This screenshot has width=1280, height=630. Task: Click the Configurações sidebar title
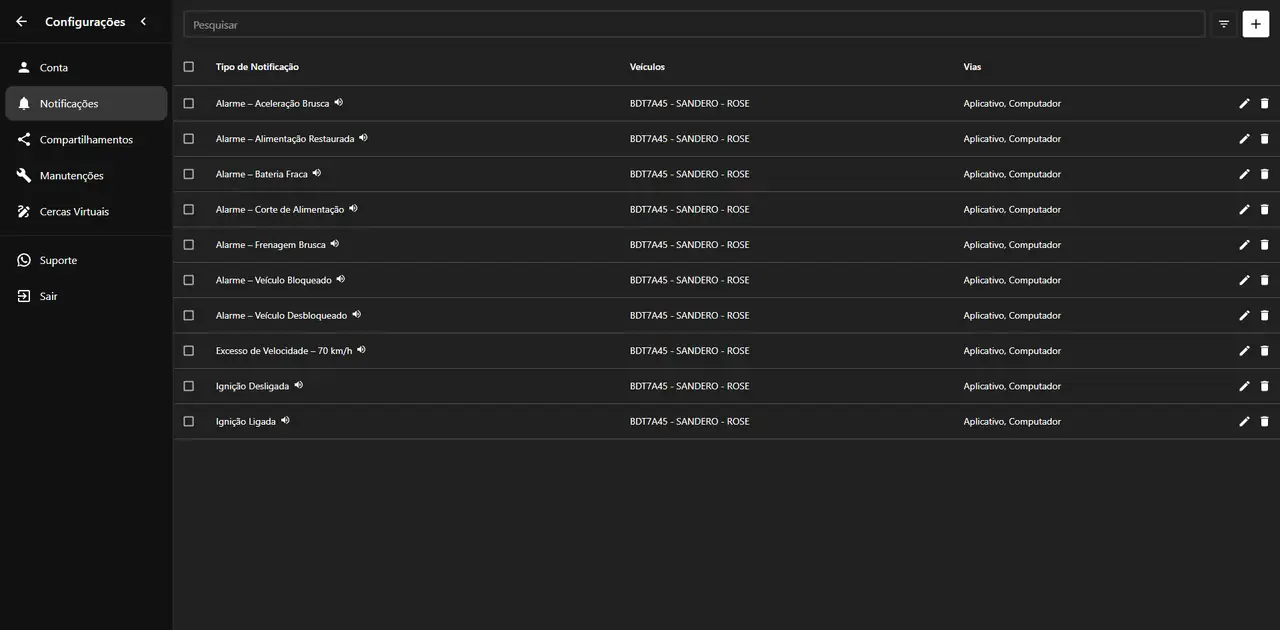pyautogui.click(x=85, y=22)
